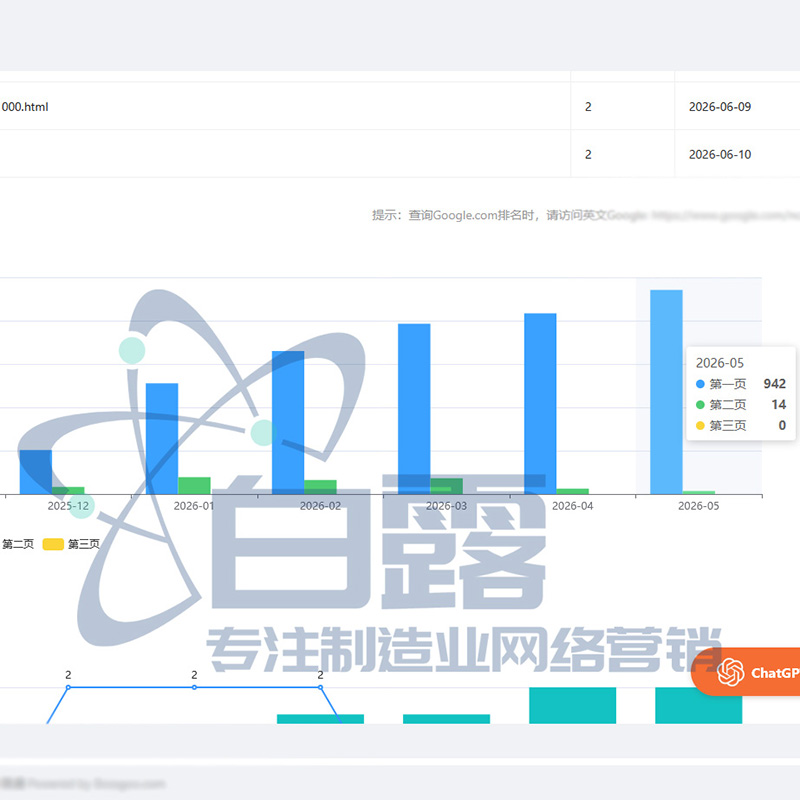Select the 000.html table cell
800x800 pixels.
click(x=285, y=107)
